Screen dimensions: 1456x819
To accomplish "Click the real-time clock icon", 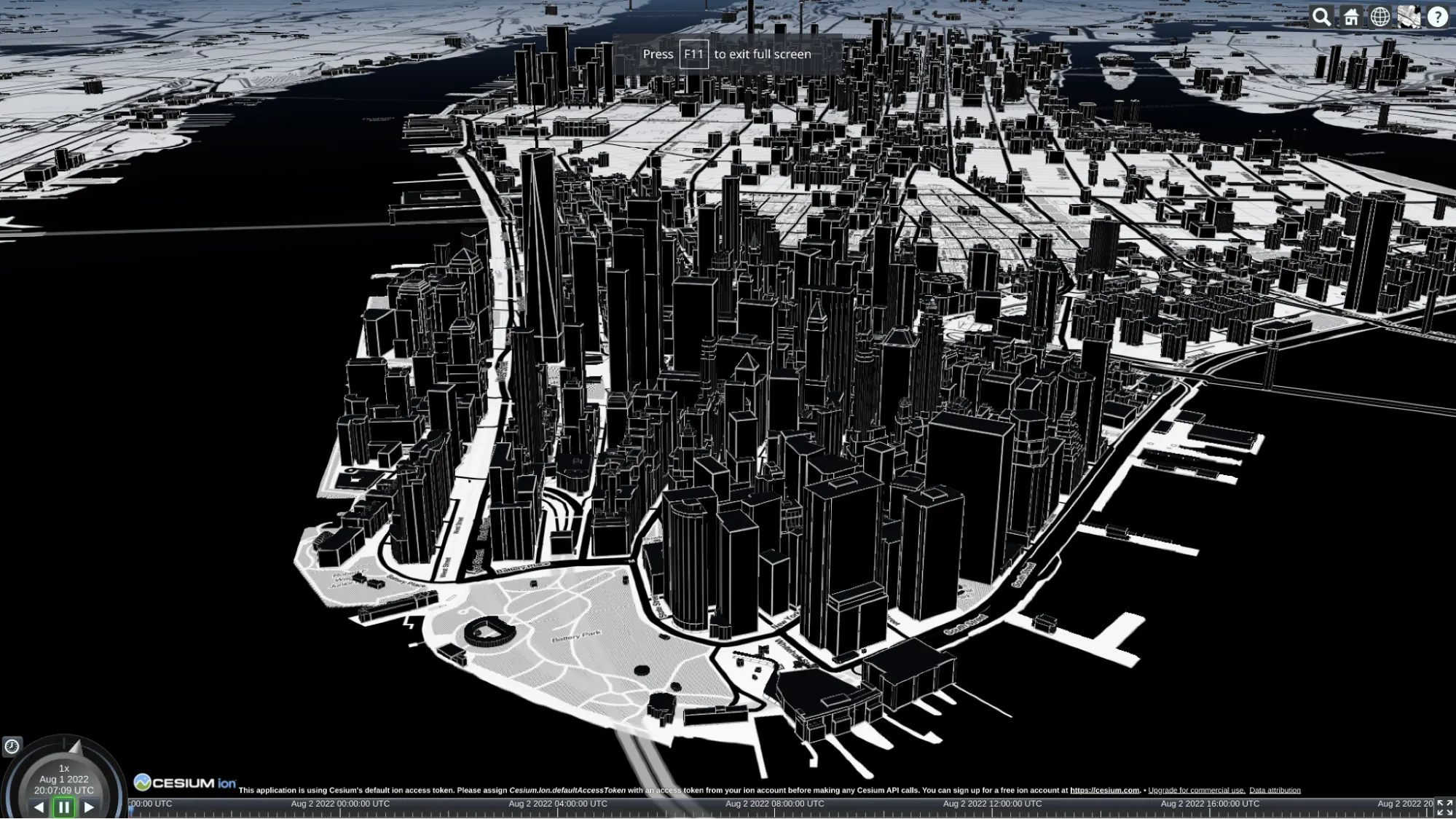I will coord(12,746).
